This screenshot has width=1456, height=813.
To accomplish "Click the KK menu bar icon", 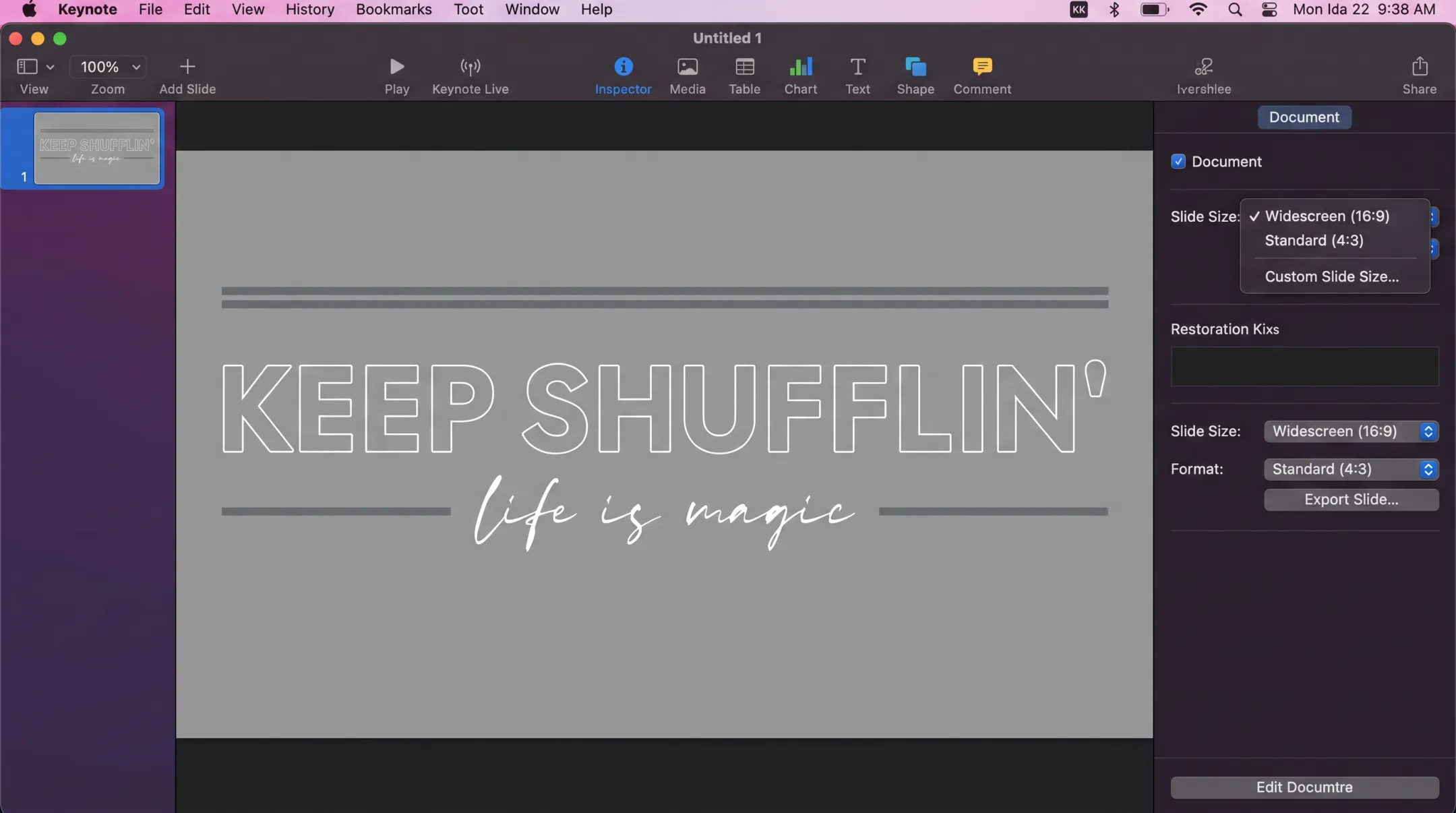I will point(1079,9).
